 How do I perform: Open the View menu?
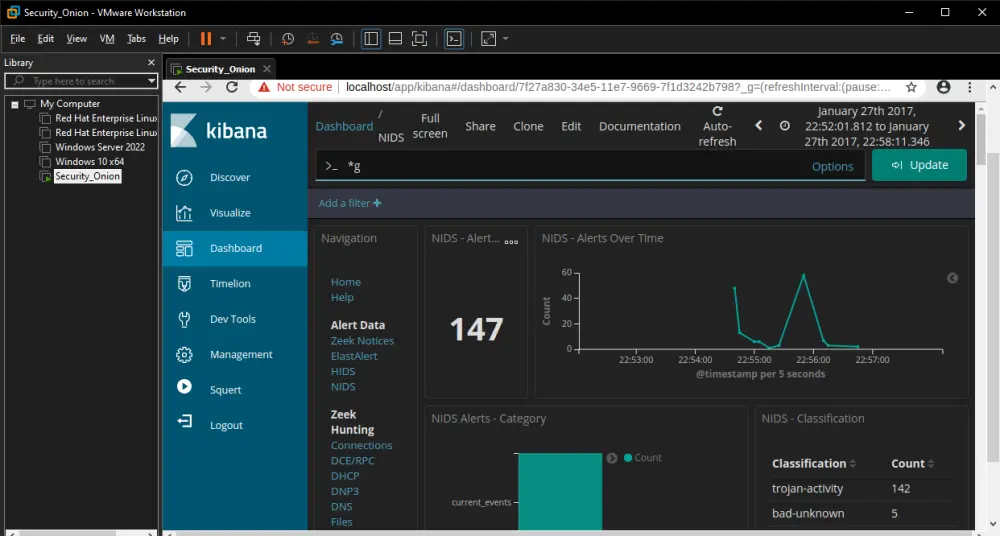(x=77, y=39)
